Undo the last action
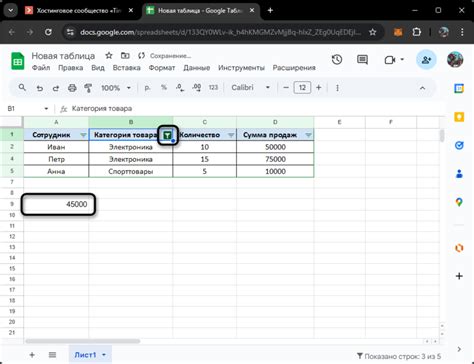This screenshot has height=364, width=474. [x=40, y=88]
